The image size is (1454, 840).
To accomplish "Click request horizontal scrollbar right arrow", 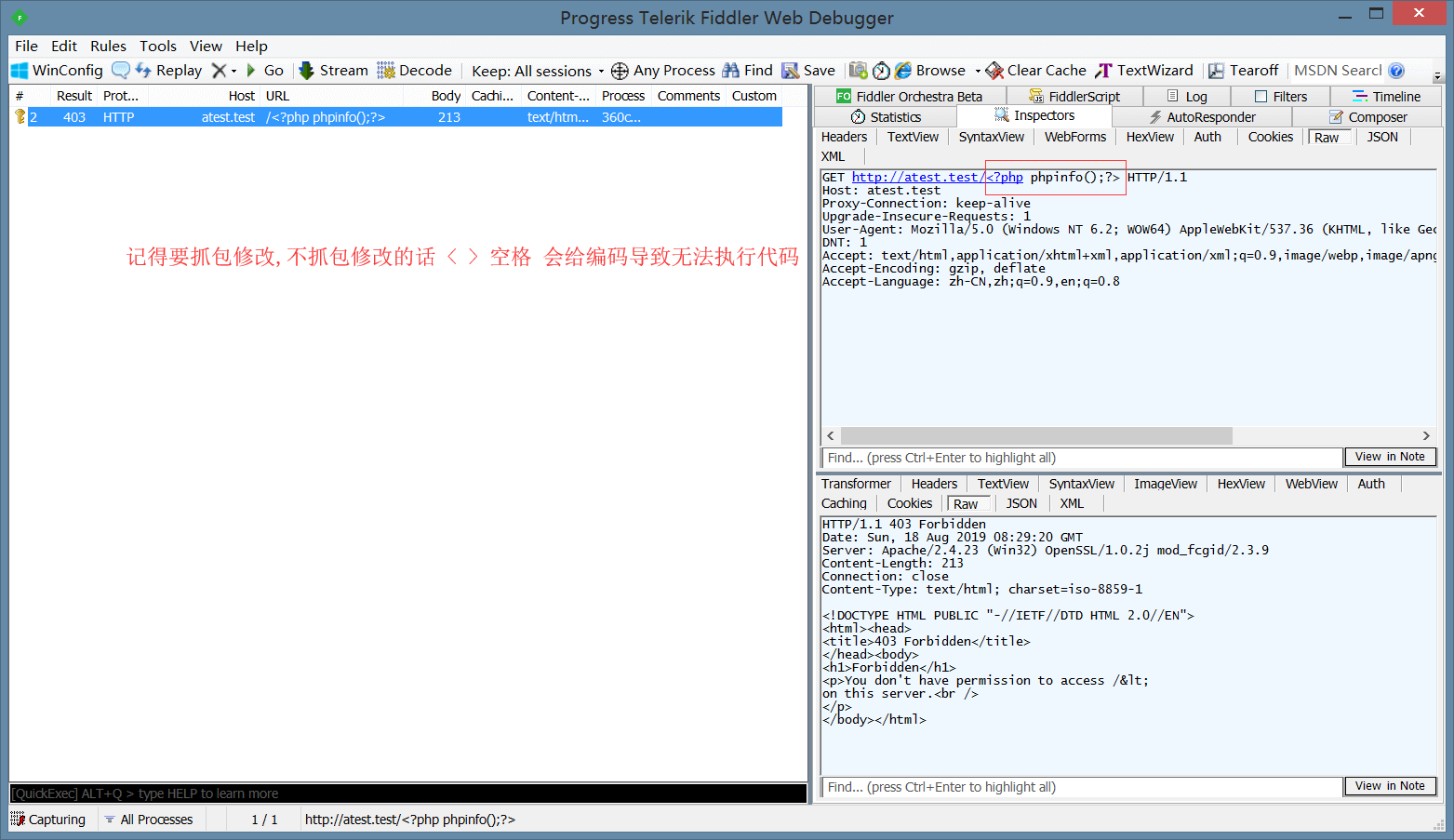I will click(x=1426, y=436).
